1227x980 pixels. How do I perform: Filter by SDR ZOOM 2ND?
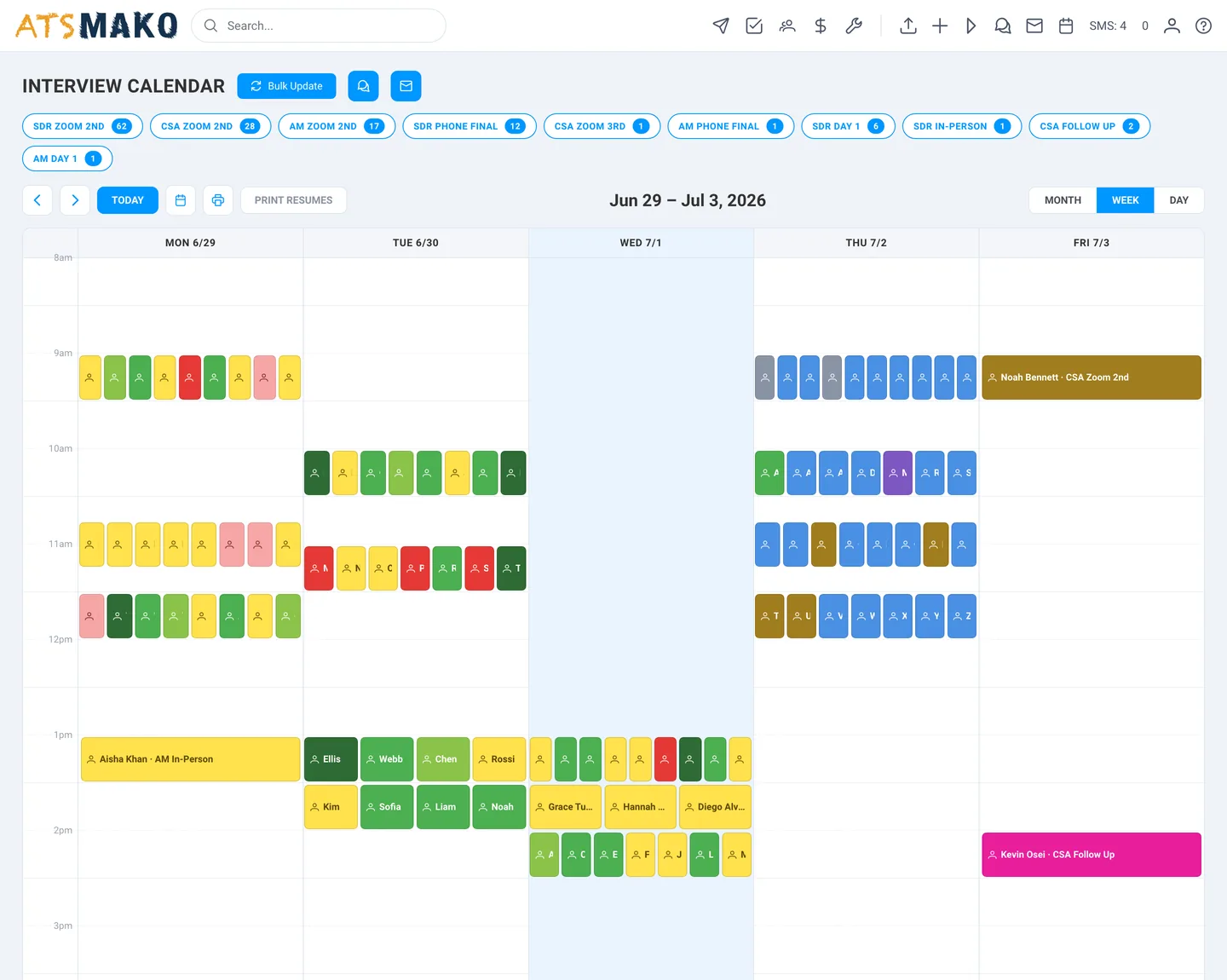pos(83,126)
